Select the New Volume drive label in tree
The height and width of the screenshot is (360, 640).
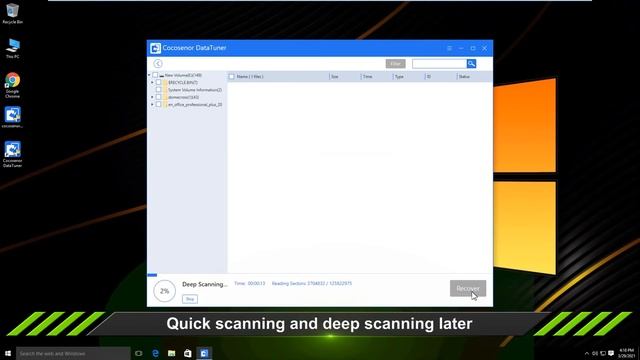tap(183, 76)
